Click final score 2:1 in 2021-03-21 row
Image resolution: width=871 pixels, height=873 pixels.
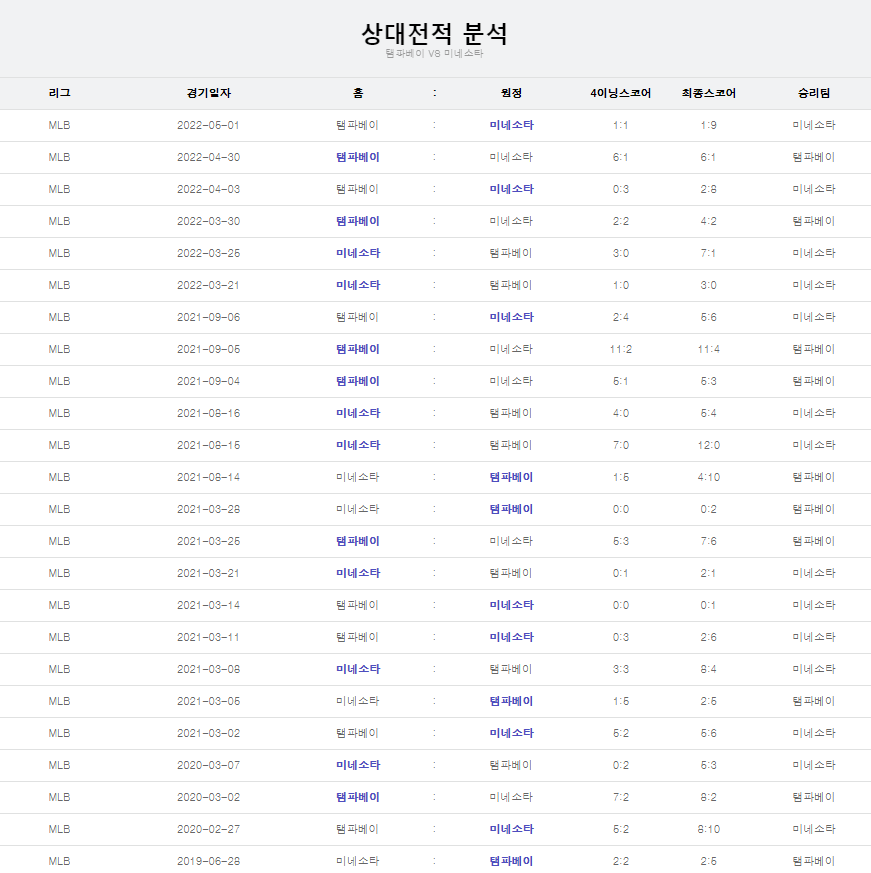[x=708, y=573]
